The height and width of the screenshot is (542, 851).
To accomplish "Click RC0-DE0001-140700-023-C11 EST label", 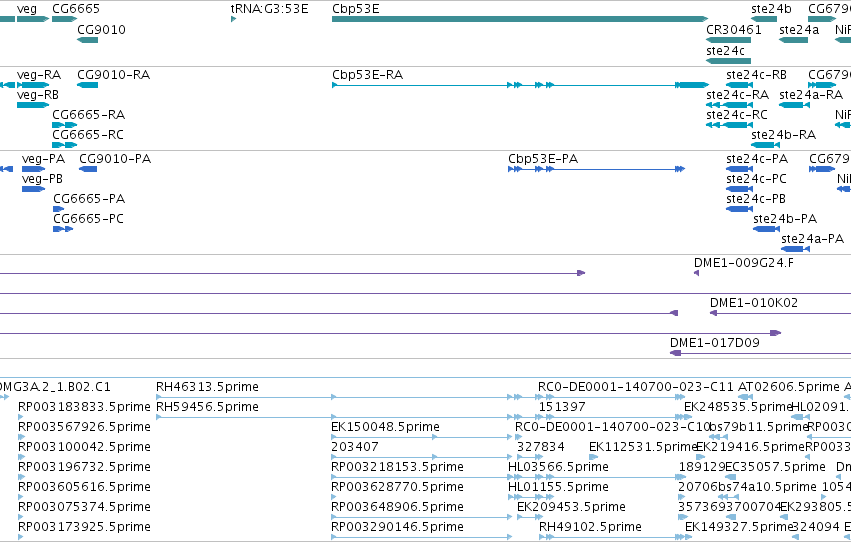I will click(636, 387).
